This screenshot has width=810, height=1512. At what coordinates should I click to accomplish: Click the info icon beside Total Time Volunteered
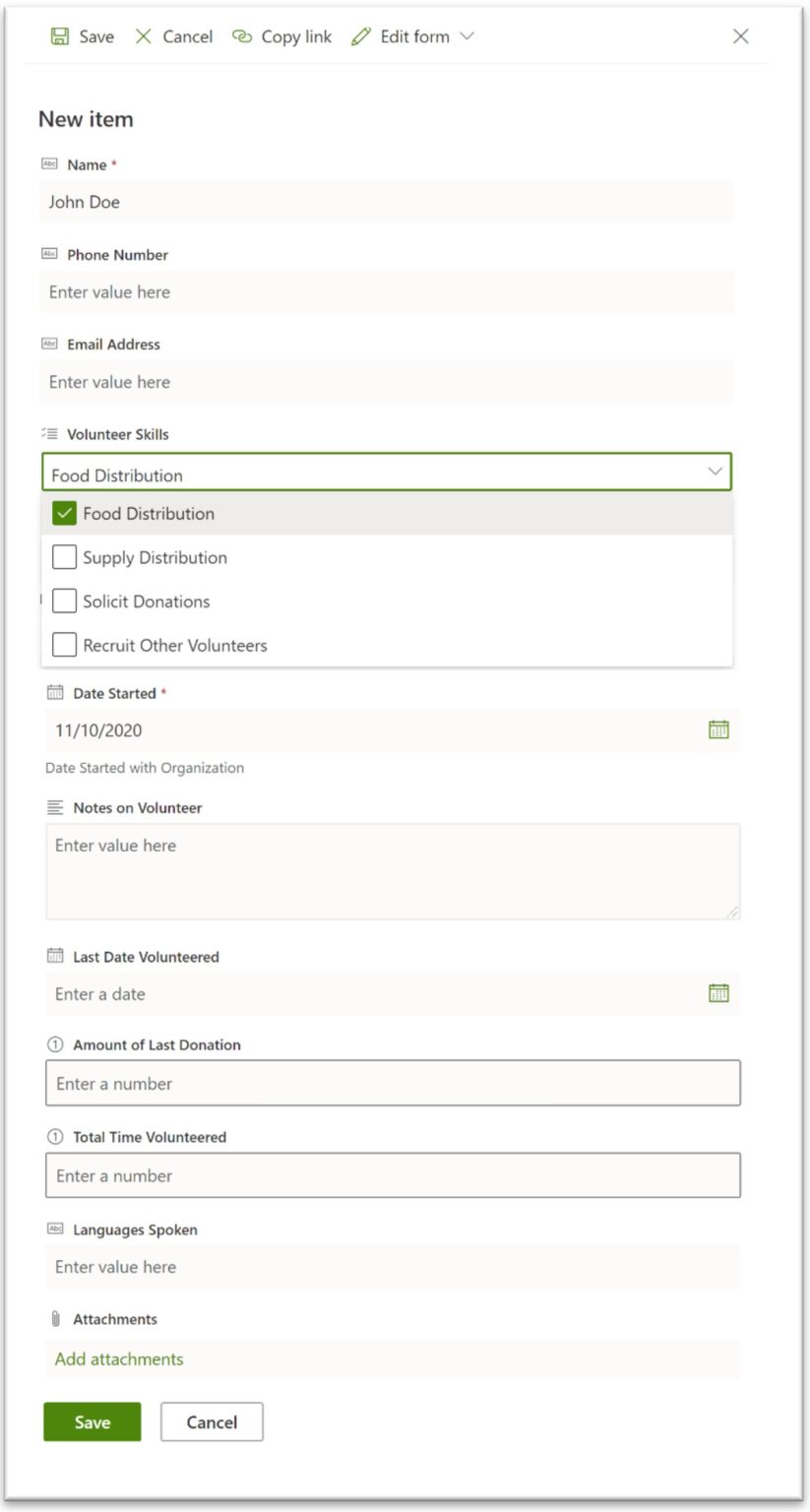point(52,1136)
